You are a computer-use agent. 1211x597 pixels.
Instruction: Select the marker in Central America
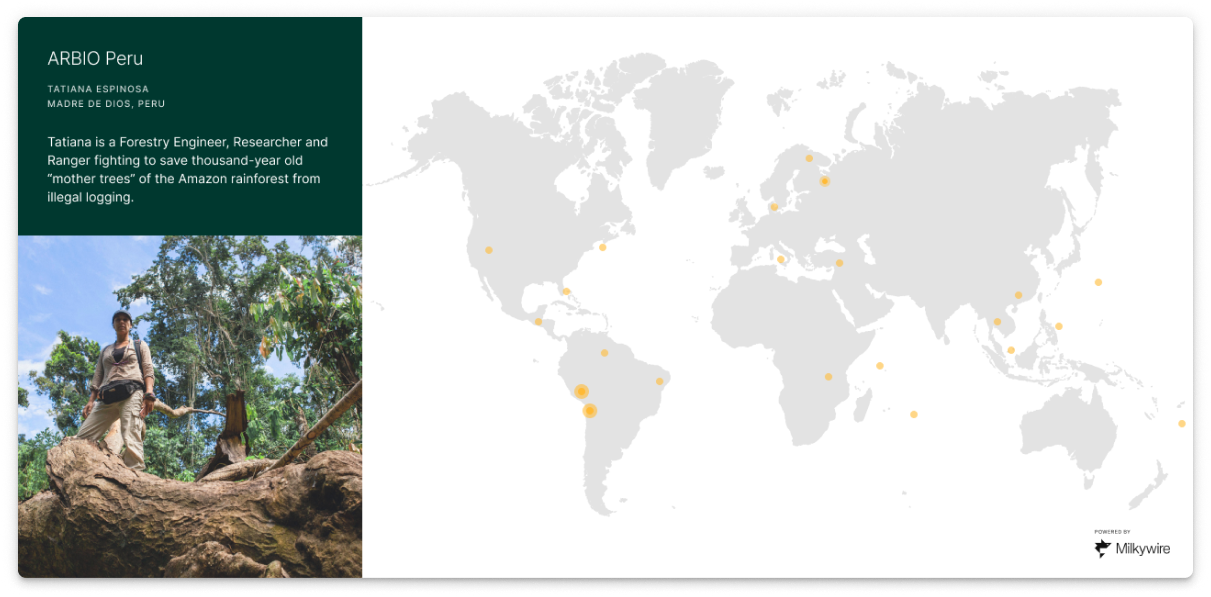538,322
